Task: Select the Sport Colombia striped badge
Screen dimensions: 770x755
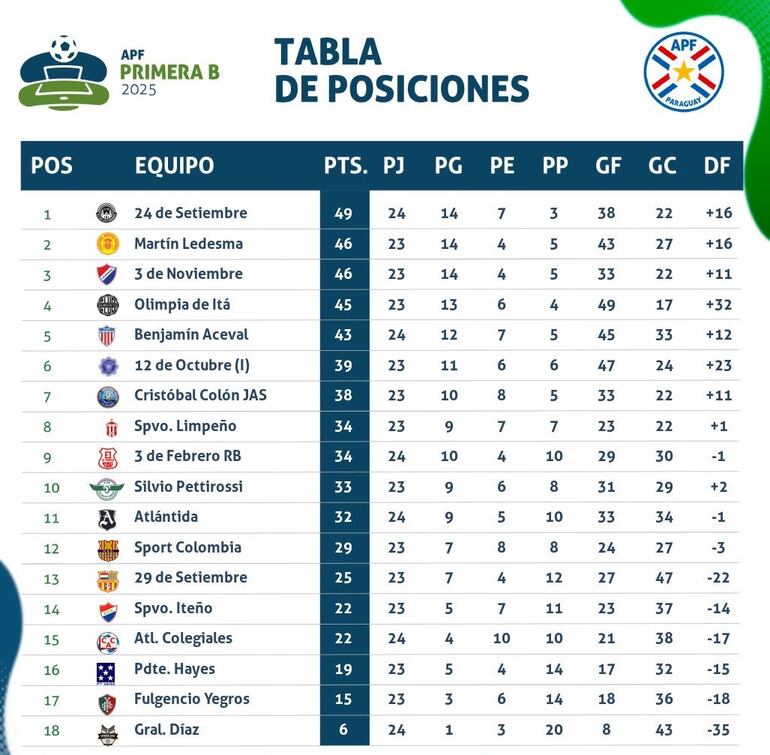Action: (x=107, y=548)
